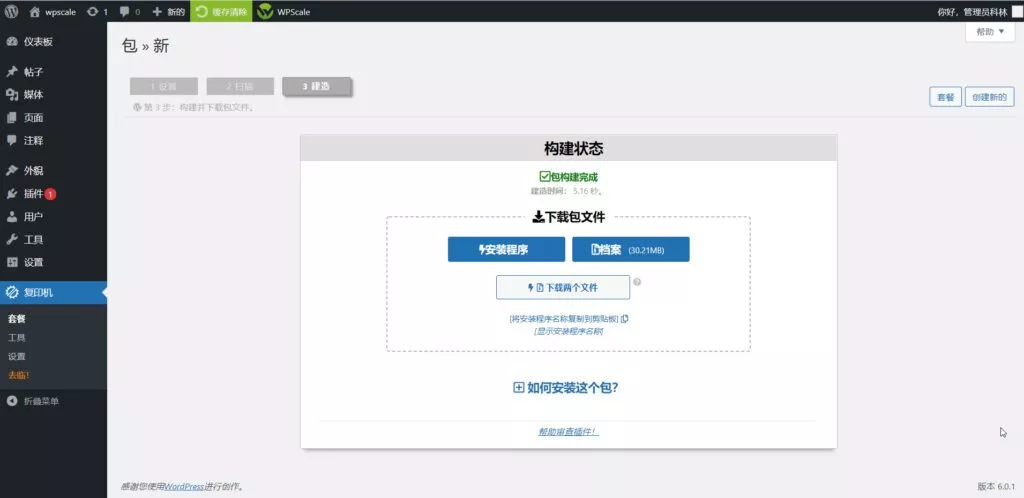Screen dimensions: 1024x498
Task: Click the plus box expand icon
Action: [x=519, y=388]
